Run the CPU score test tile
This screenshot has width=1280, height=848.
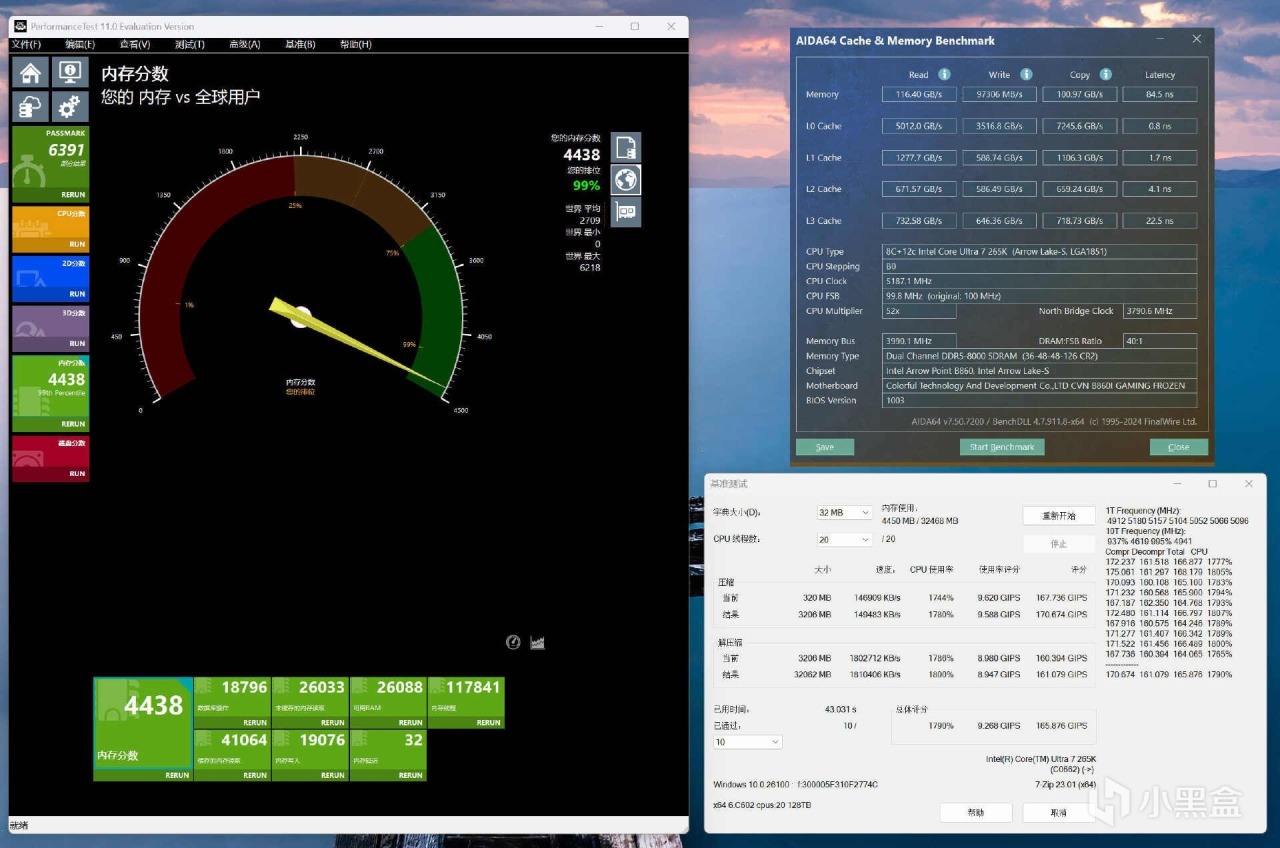[50, 230]
